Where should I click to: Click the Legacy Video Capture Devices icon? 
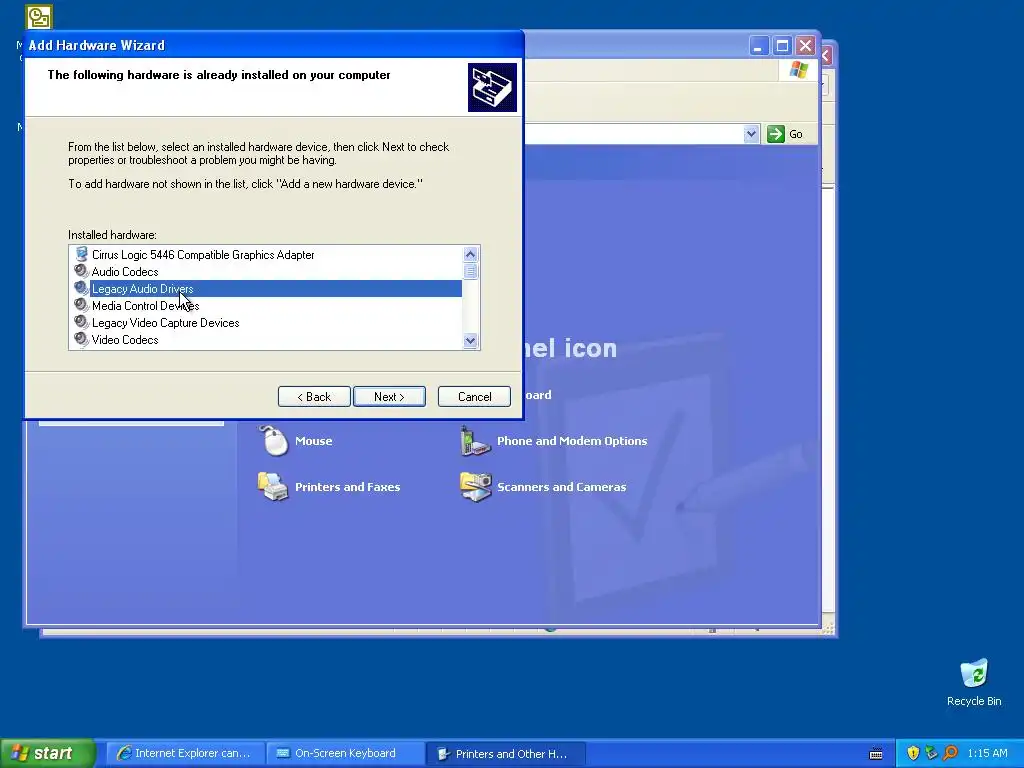click(x=81, y=322)
